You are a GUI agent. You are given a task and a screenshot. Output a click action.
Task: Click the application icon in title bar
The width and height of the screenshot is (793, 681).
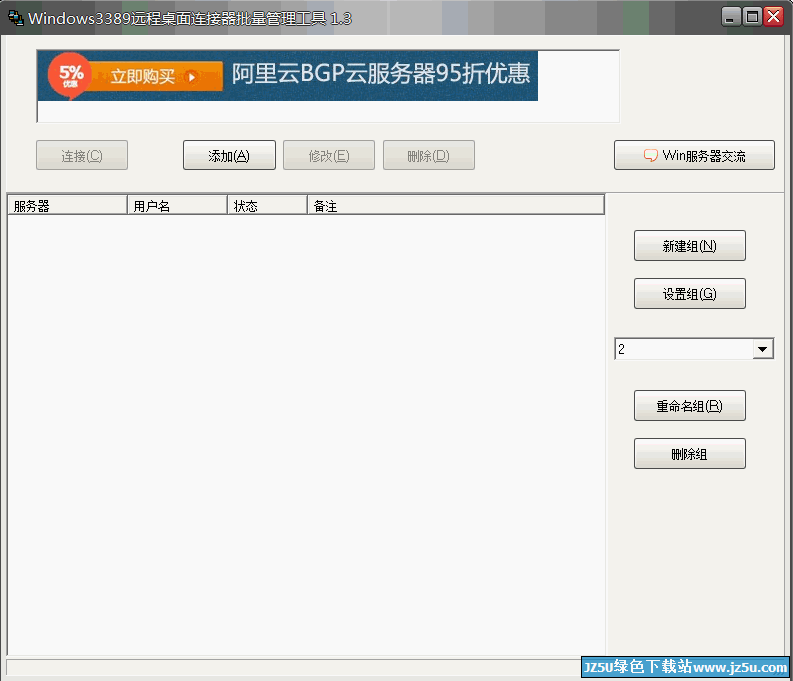coord(16,18)
